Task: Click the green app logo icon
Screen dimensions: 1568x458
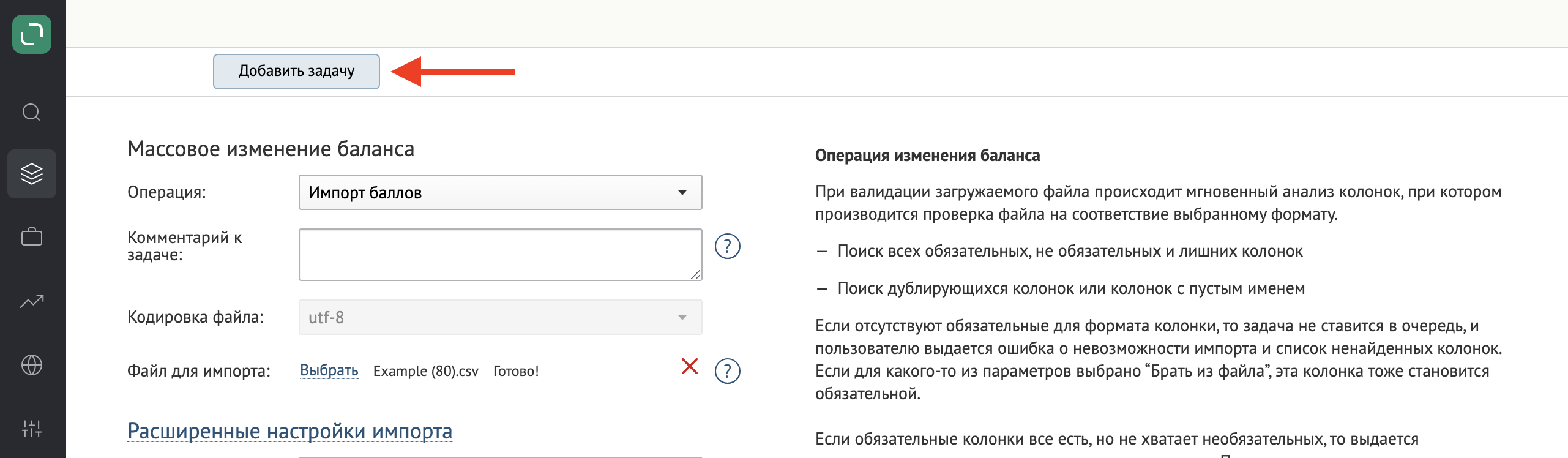Action: 32,34
